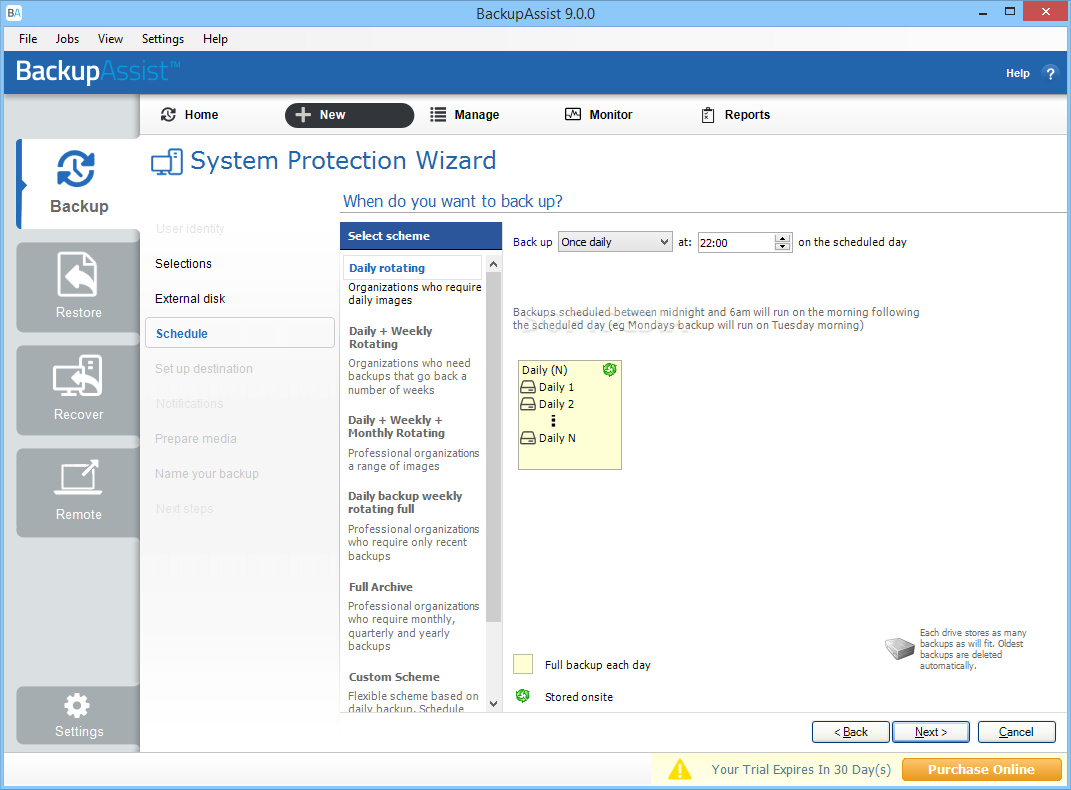Click the System Protection Wizard computer icon
Image resolution: width=1071 pixels, height=790 pixels.
(x=167, y=162)
